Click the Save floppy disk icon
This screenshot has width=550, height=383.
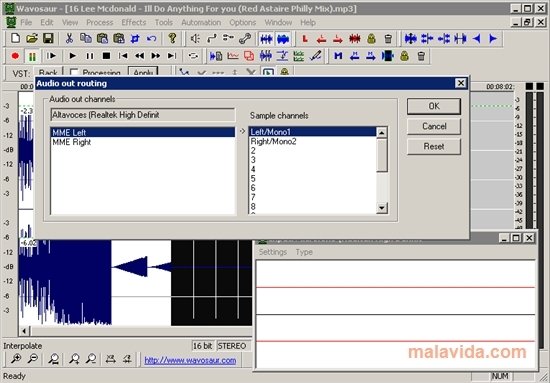pyautogui.click(x=48, y=38)
